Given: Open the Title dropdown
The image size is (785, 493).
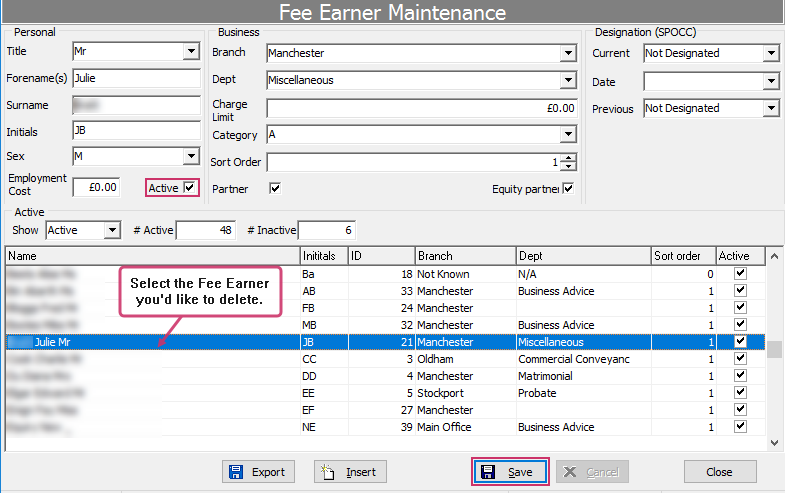Looking at the screenshot, I should click(191, 51).
